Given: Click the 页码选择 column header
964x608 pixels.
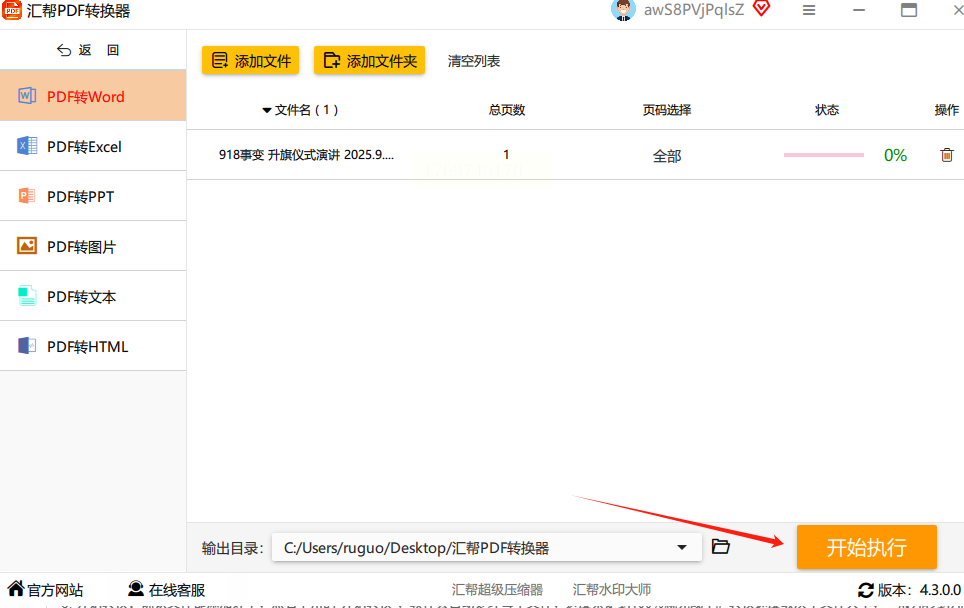Looking at the screenshot, I should (x=666, y=110).
